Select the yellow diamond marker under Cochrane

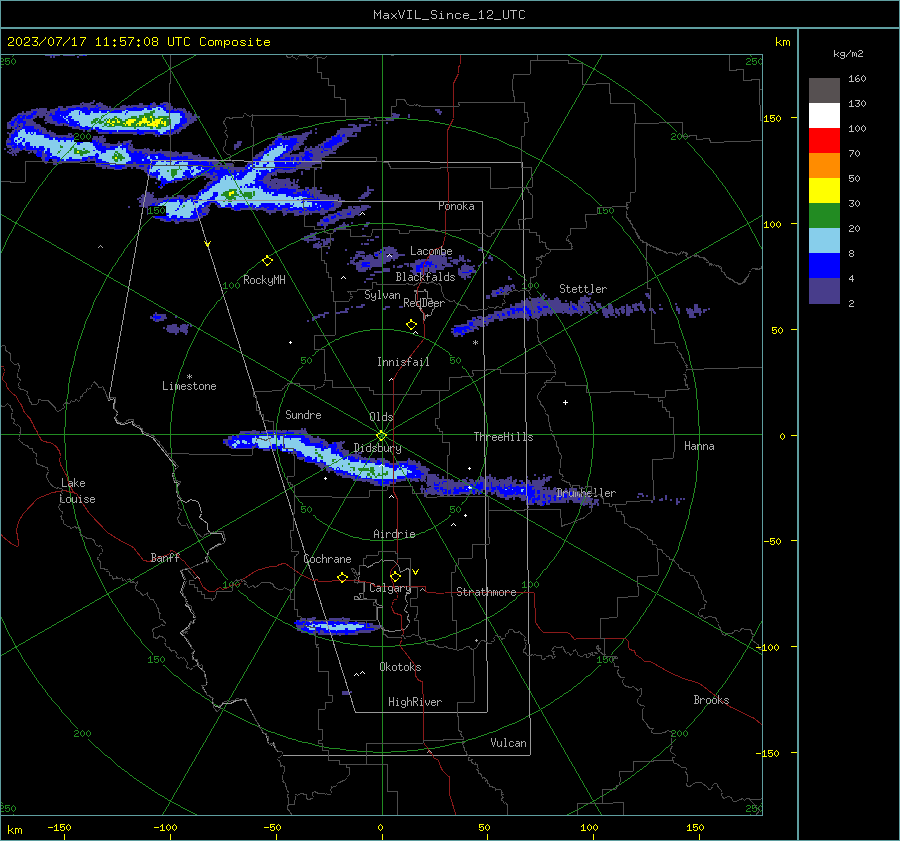pyautogui.click(x=342, y=577)
